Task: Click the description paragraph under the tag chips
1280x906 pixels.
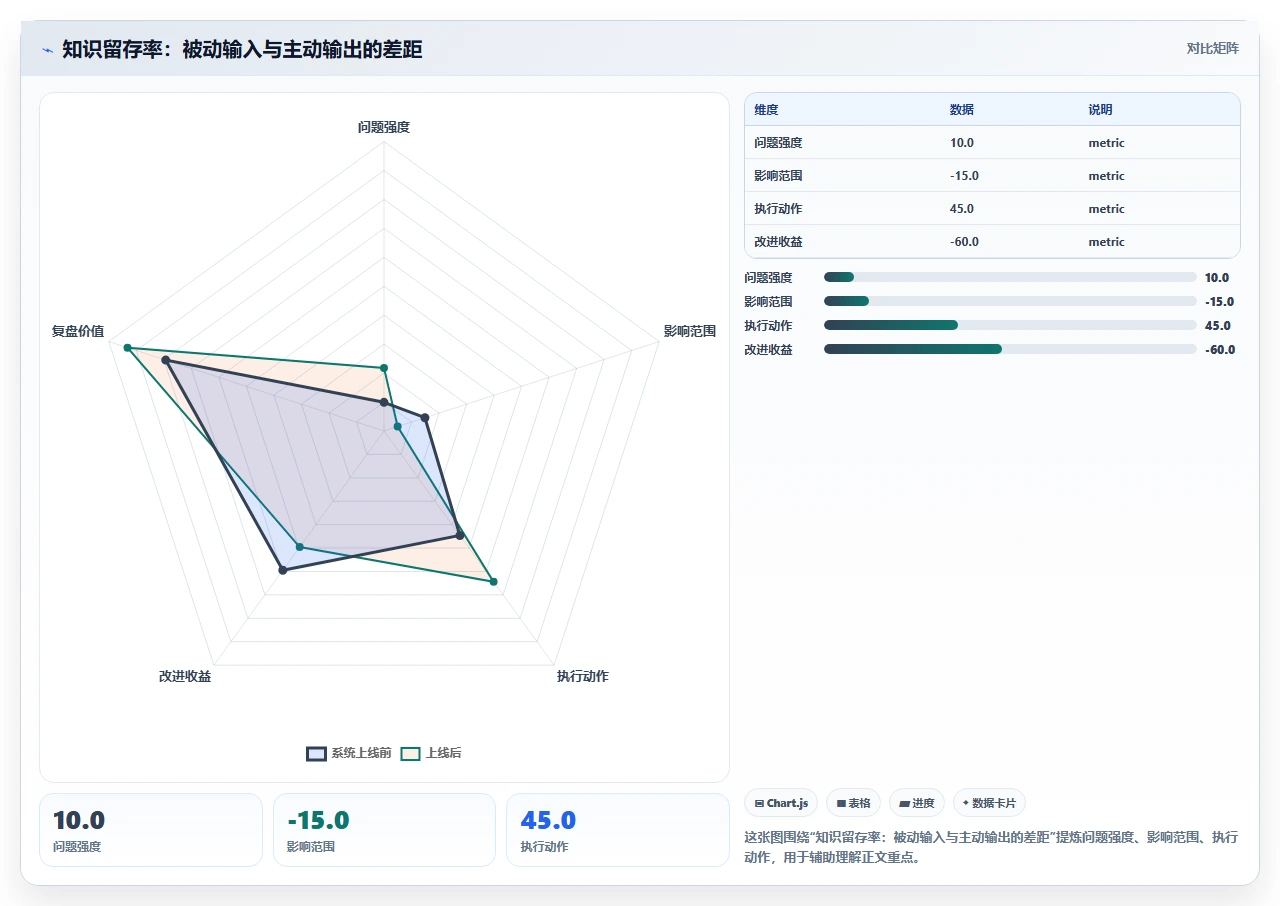Action: [x=991, y=847]
